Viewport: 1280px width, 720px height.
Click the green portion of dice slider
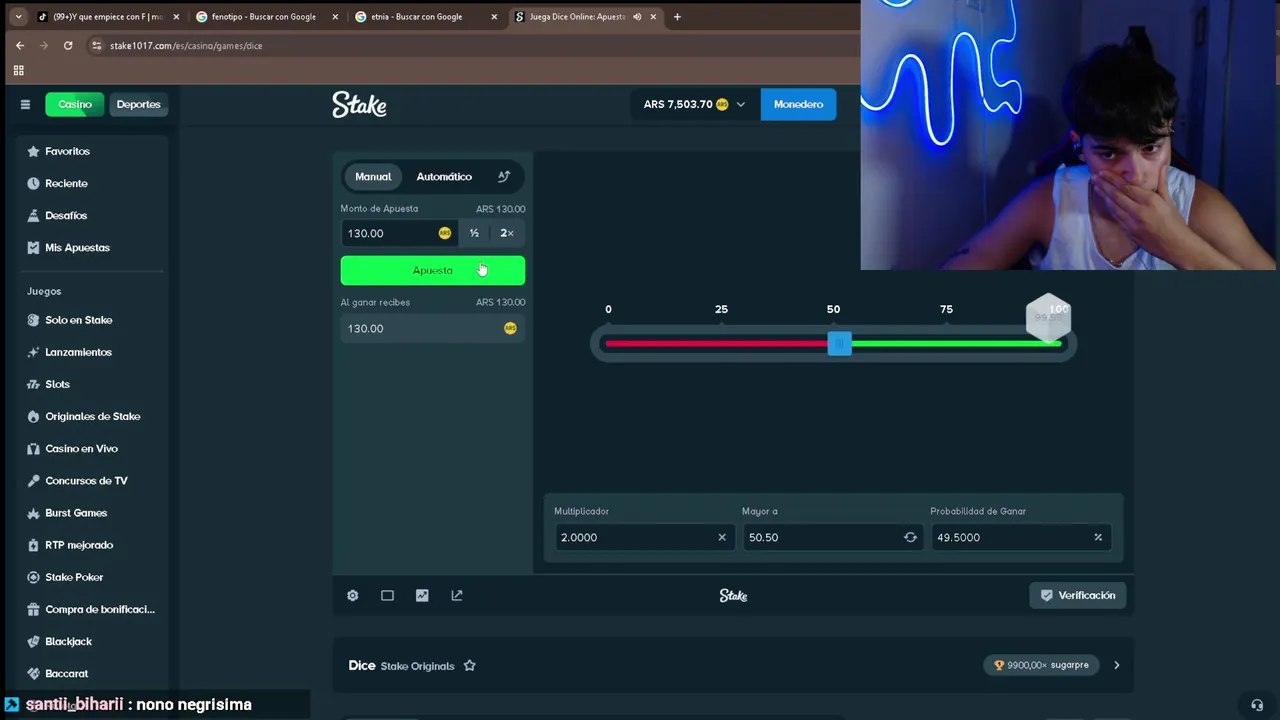coord(956,343)
